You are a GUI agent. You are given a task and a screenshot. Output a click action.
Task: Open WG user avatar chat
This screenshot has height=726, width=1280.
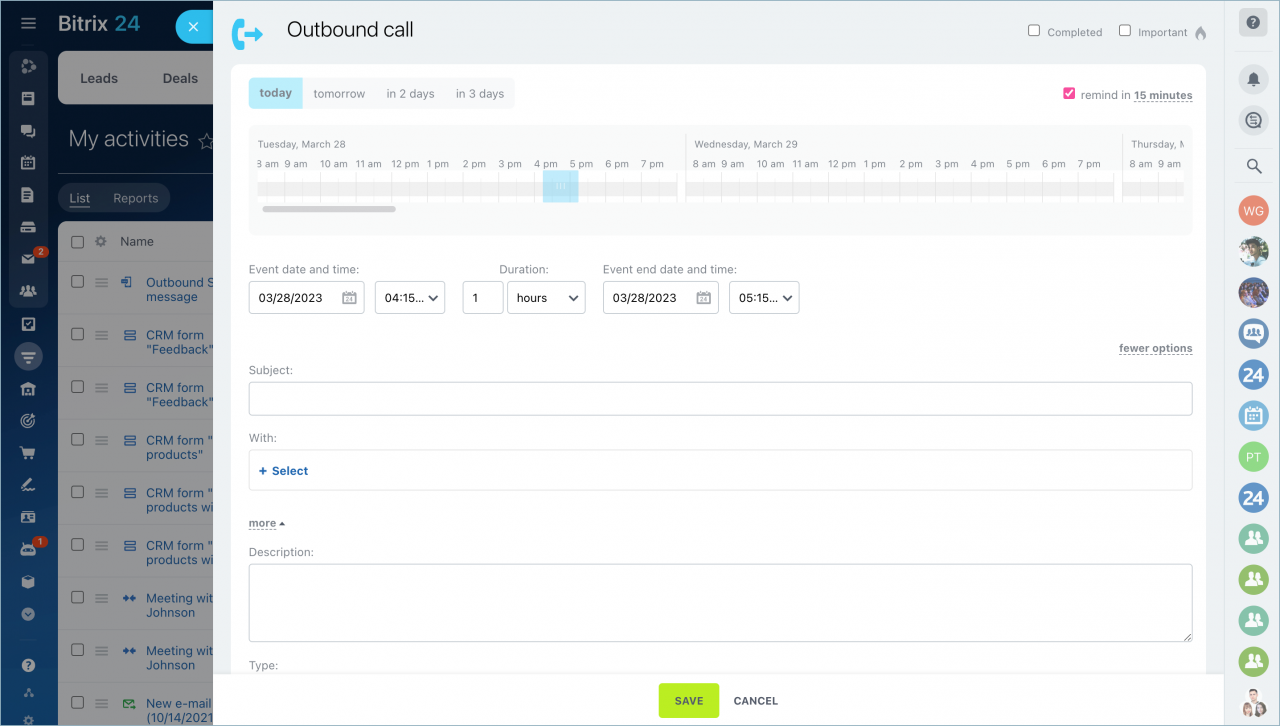click(x=1253, y=211)
